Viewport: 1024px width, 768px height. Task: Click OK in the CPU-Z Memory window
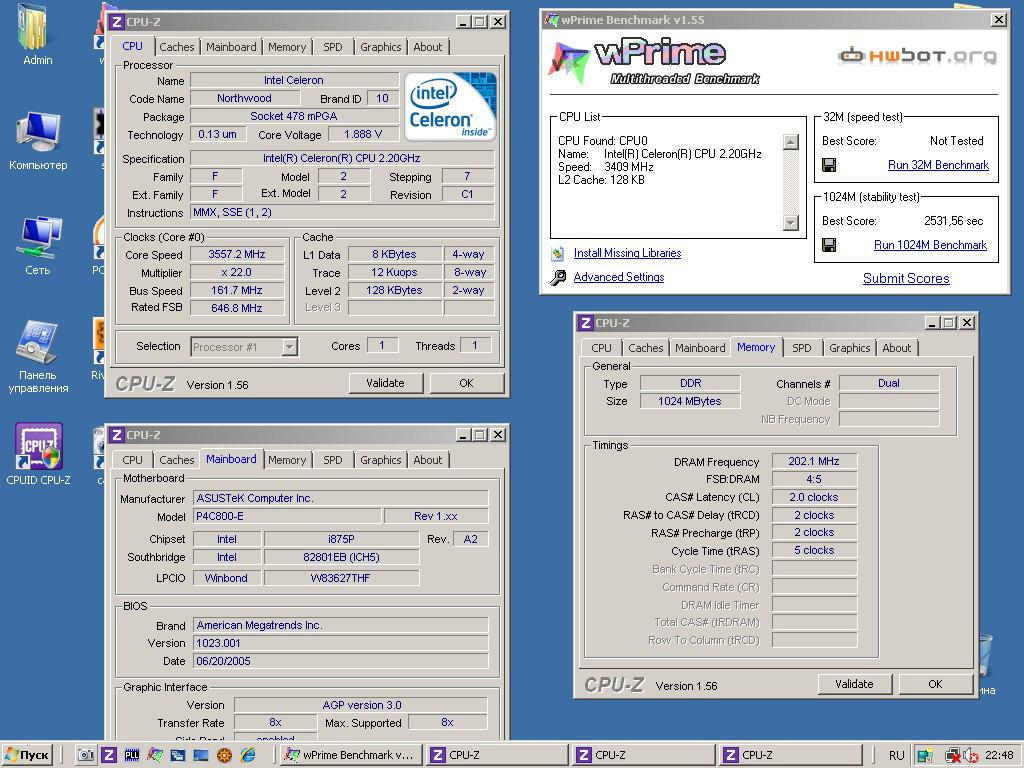(x=935, y=684)
